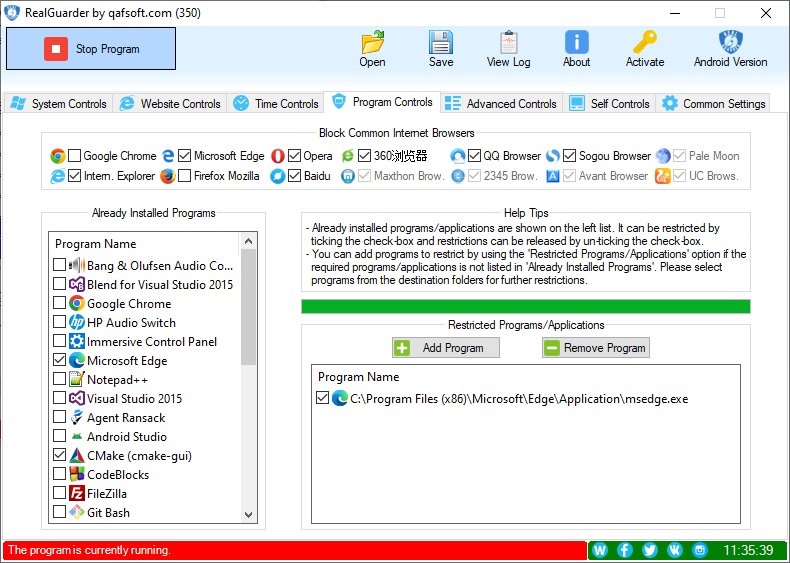Click the Save floppy disk icon
Image resolution: width=790 pixels, height=563 pixels.
click(441, 43)
